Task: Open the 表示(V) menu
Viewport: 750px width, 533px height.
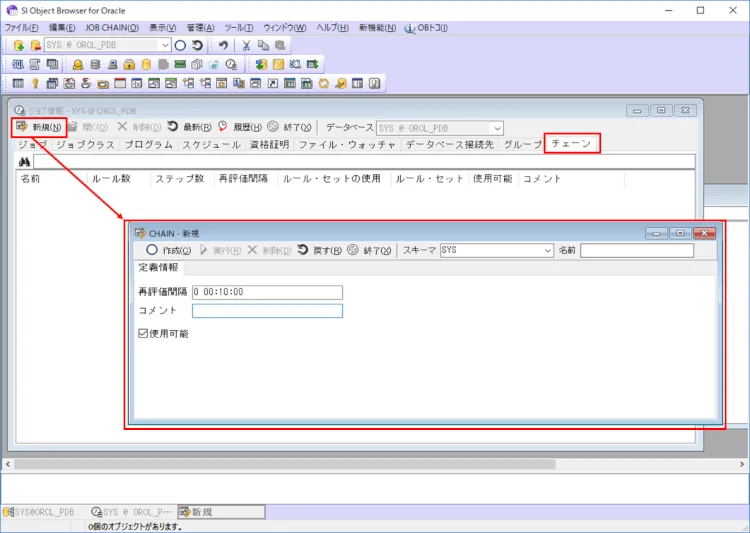Action: (x=163, y=28)
